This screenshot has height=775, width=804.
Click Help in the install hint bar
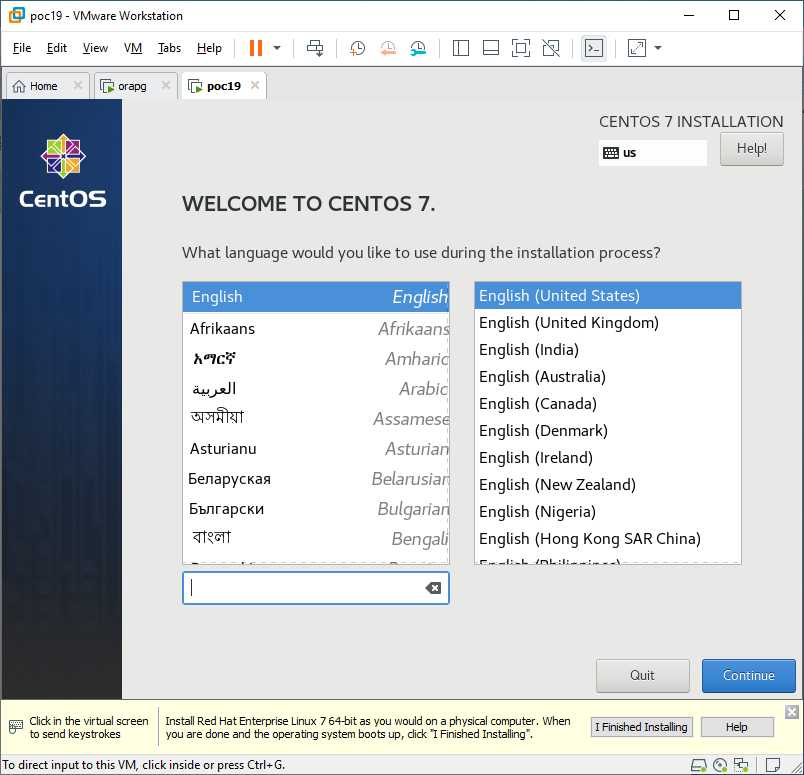(737, 727)
